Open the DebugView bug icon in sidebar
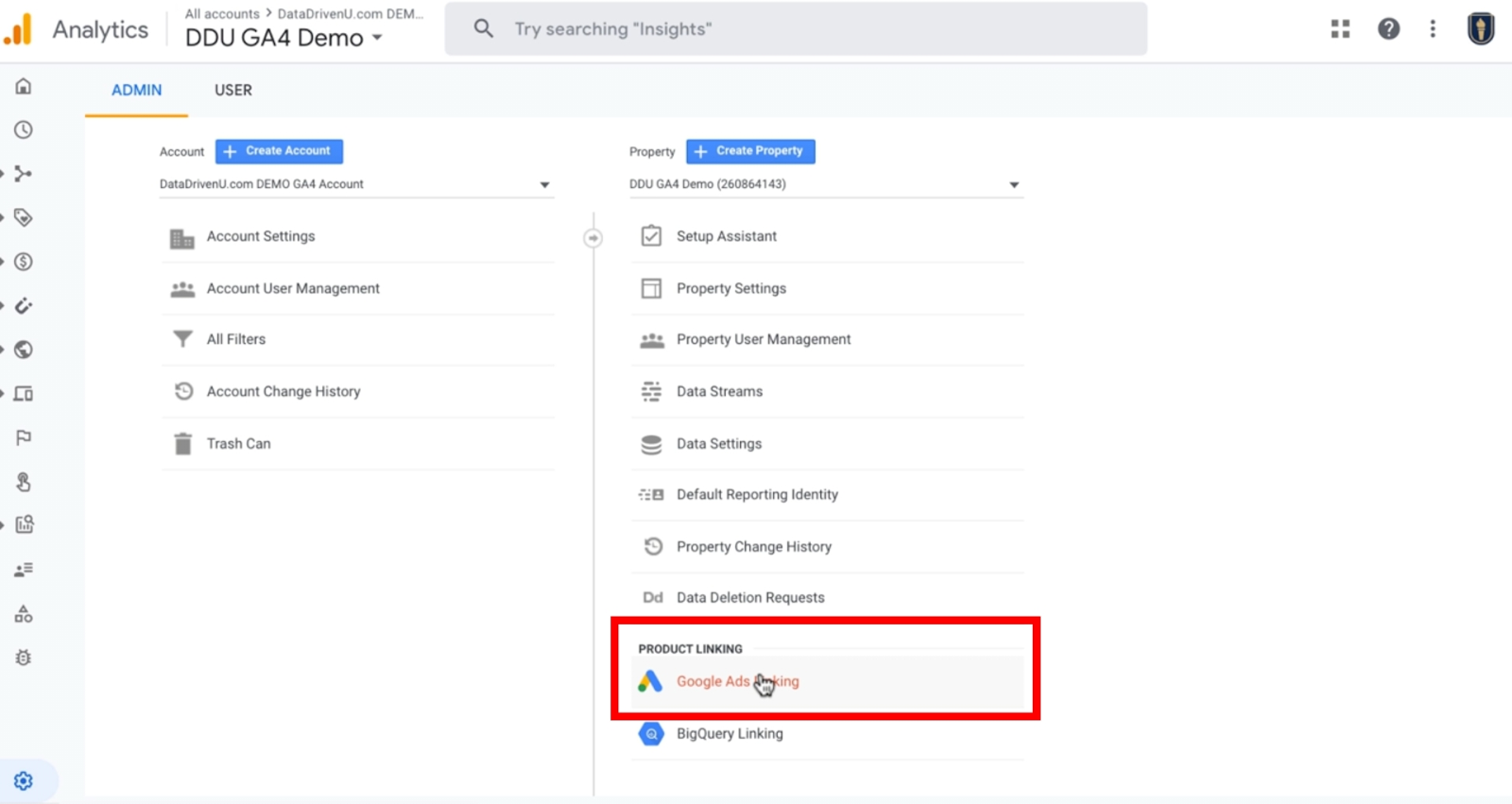Image resolution: width=1512 pixels, height=804 pixels. tap(24, 658)
